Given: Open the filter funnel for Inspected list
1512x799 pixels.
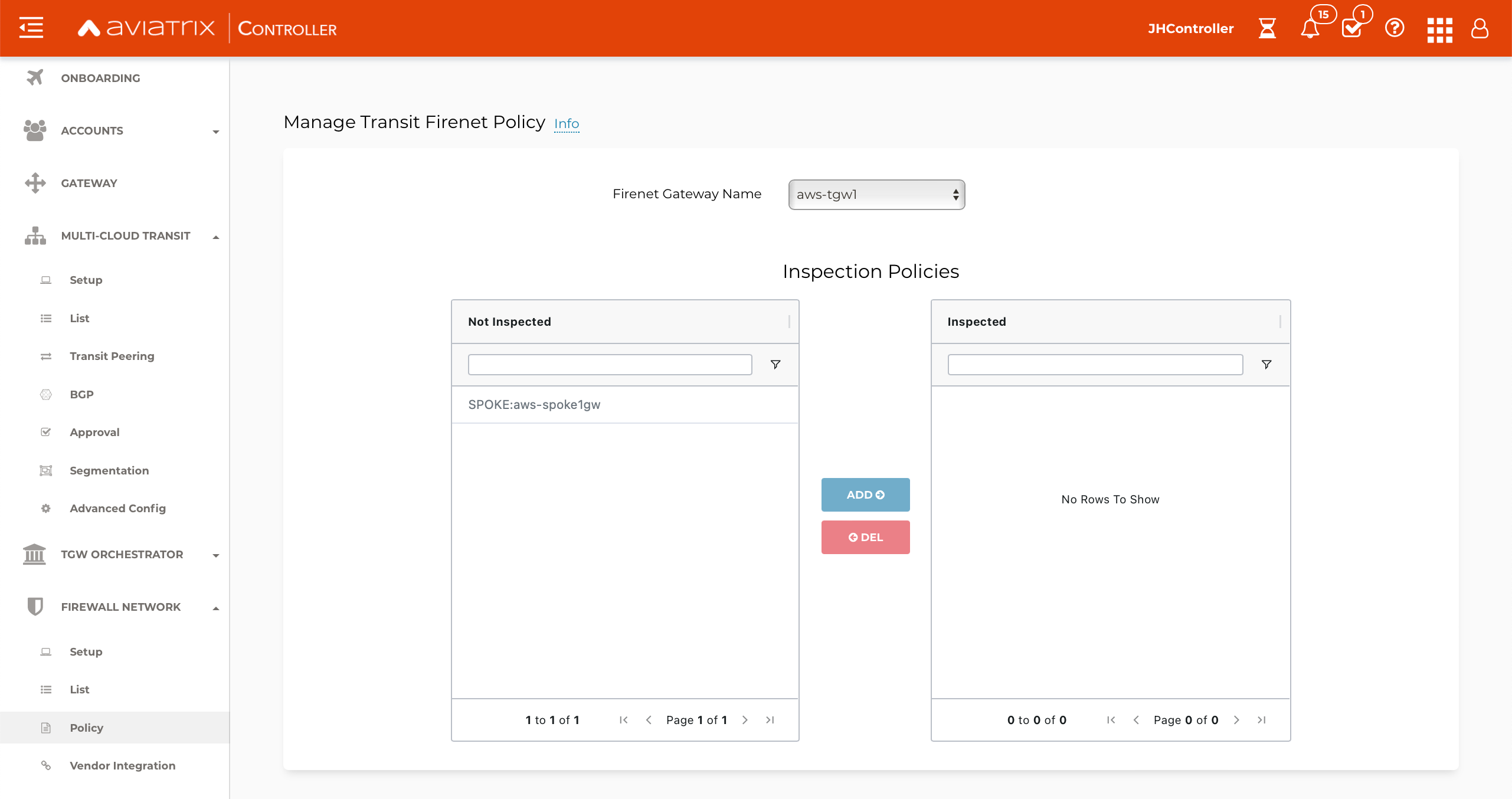Looking at the screenshot, I should [1266, 364].
